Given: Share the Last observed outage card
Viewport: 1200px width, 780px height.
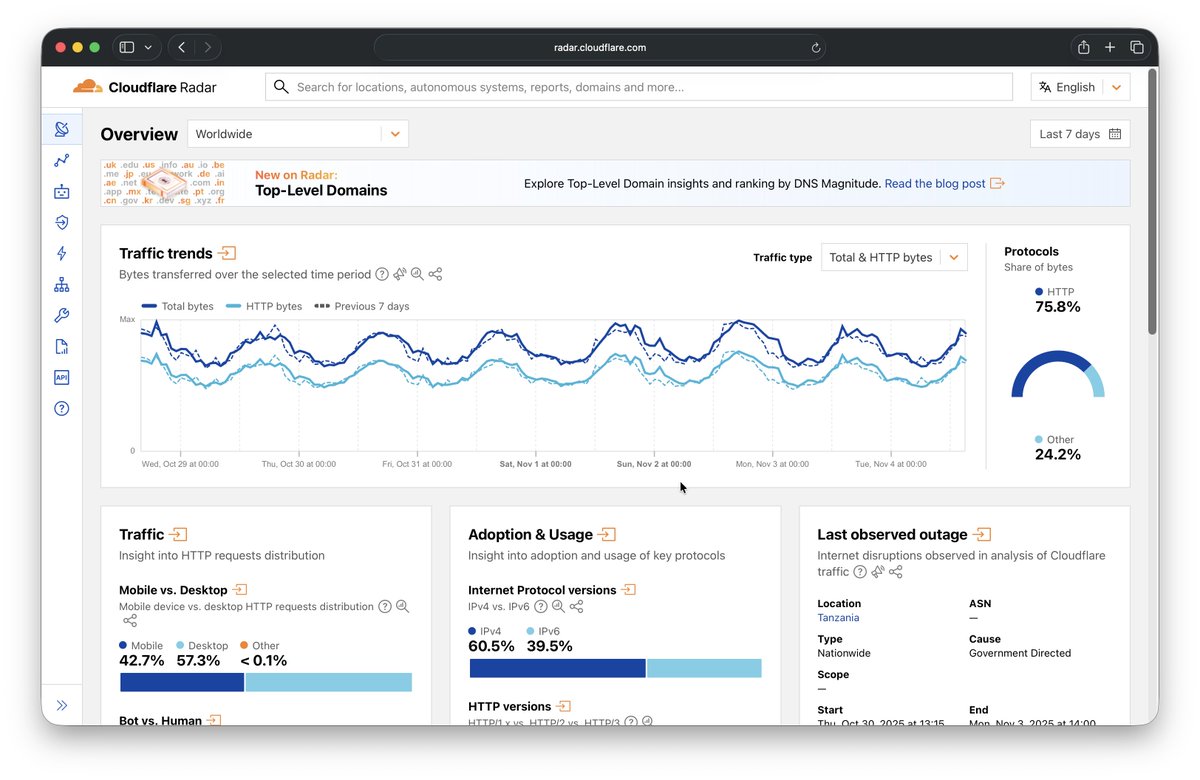Looking at the screenshot, I should point(895,572).
